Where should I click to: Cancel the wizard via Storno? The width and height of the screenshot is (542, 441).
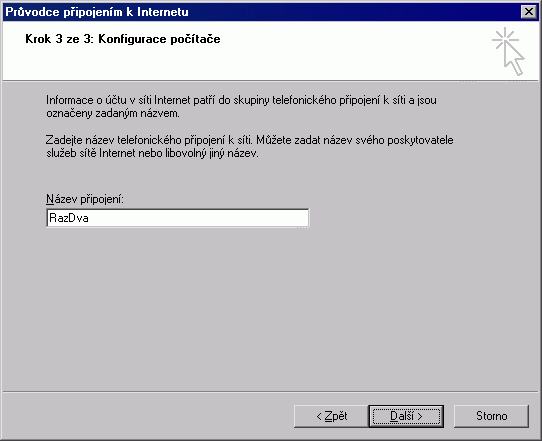[491, 416]
